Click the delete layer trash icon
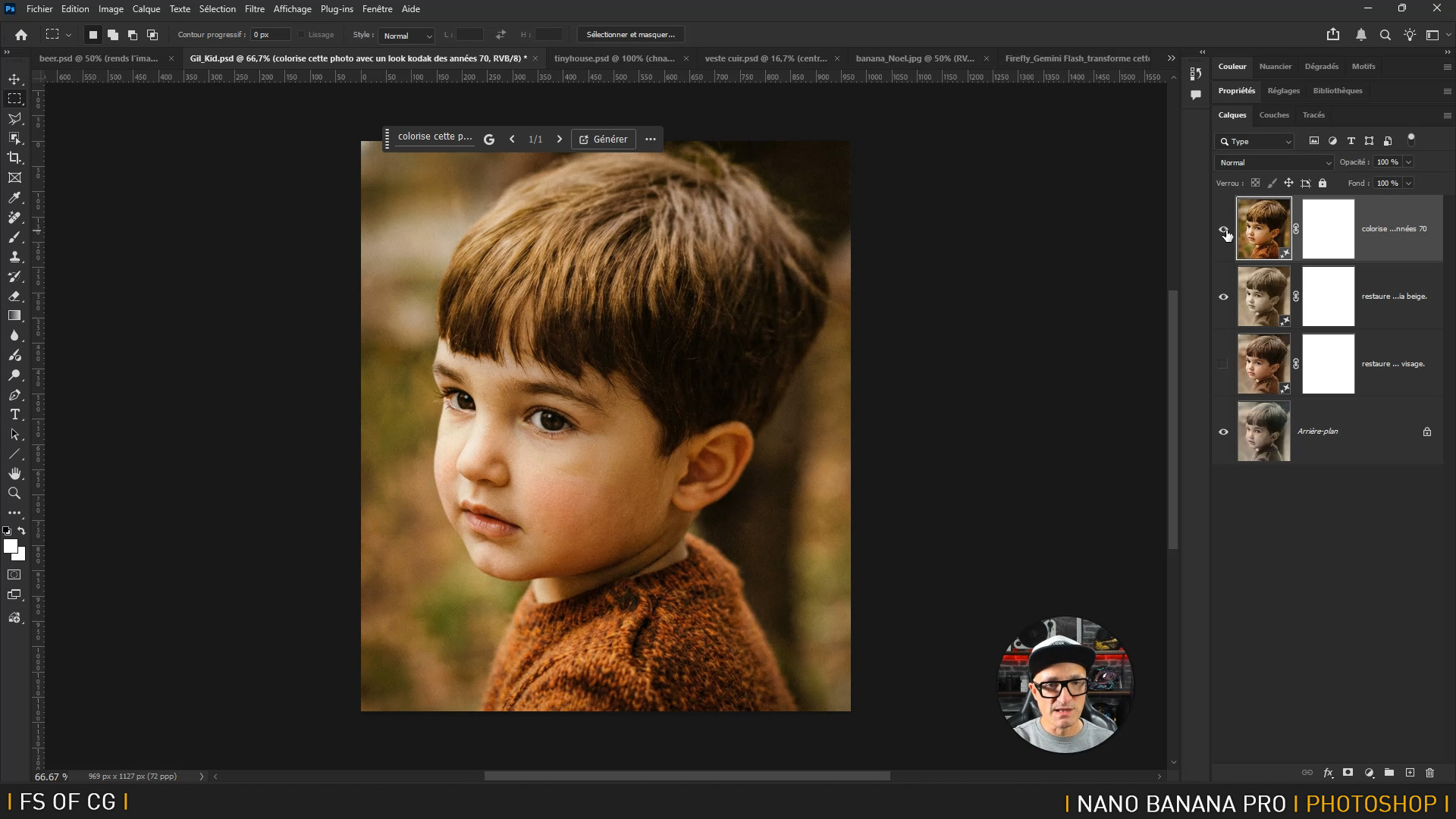 (1429, 773)
